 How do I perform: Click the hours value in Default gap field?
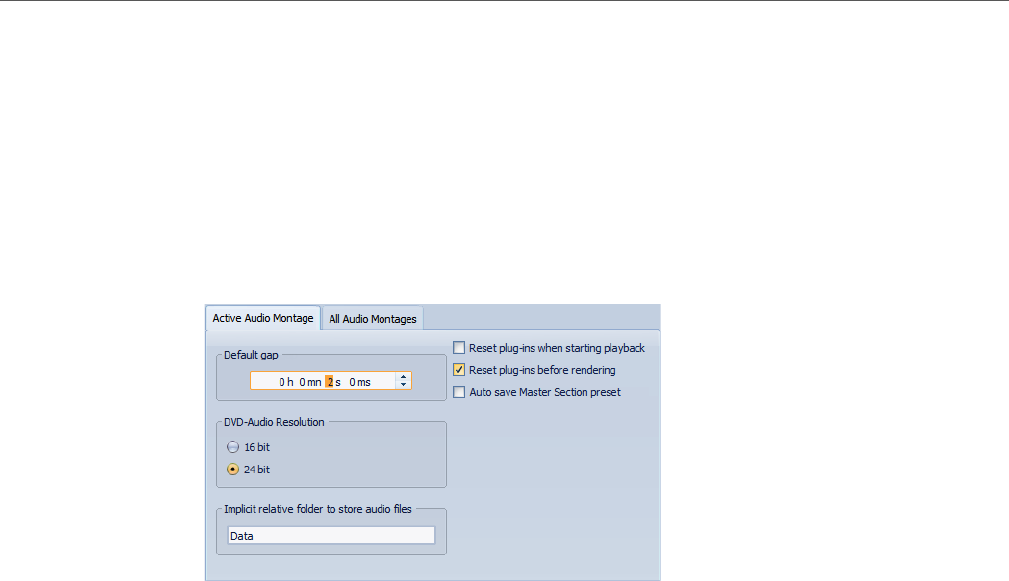tap(282, 382)
